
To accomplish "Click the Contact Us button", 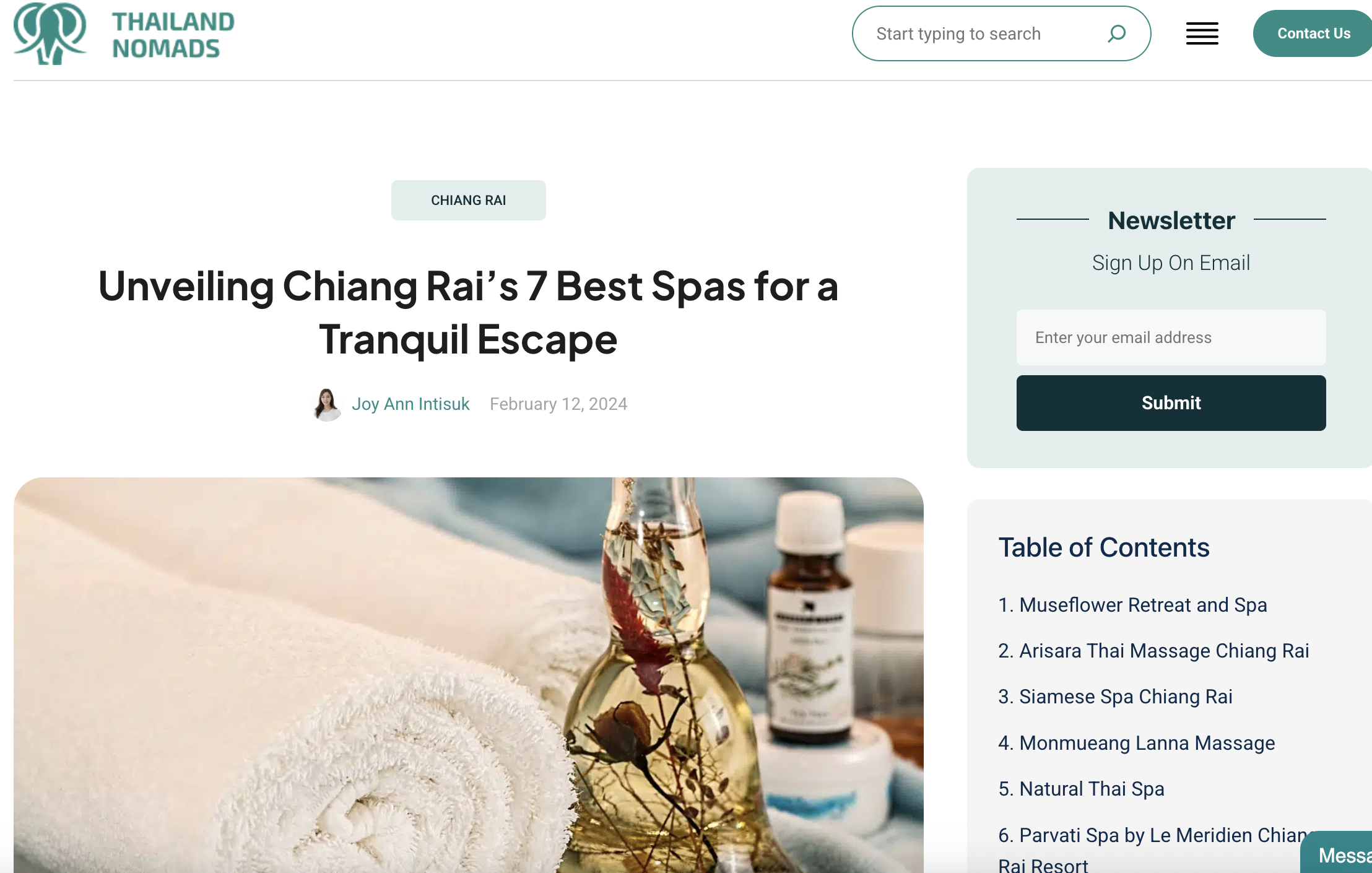I will (1313, 33).
